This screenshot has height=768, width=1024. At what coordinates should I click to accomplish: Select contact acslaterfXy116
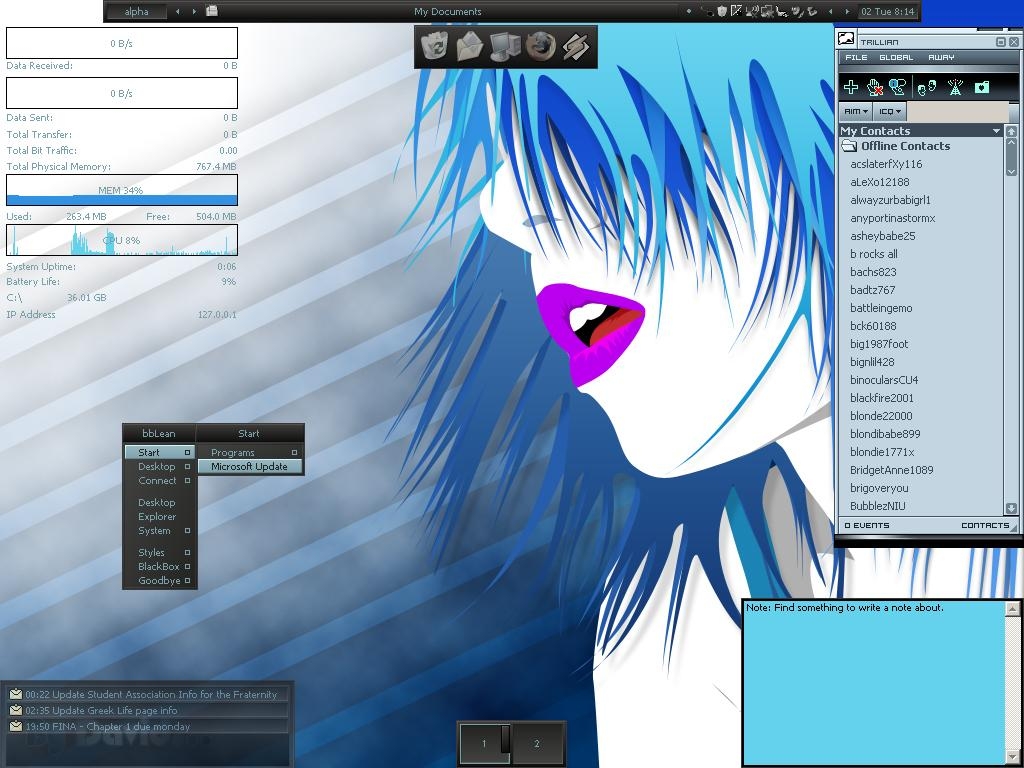(886, 164)
